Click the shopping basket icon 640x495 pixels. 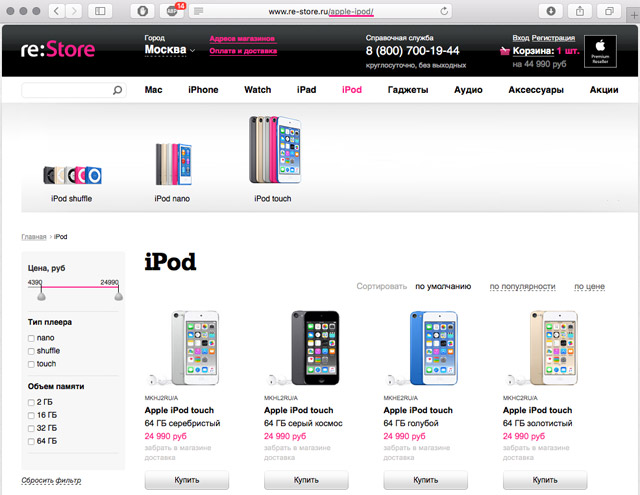tap(505, 51)
